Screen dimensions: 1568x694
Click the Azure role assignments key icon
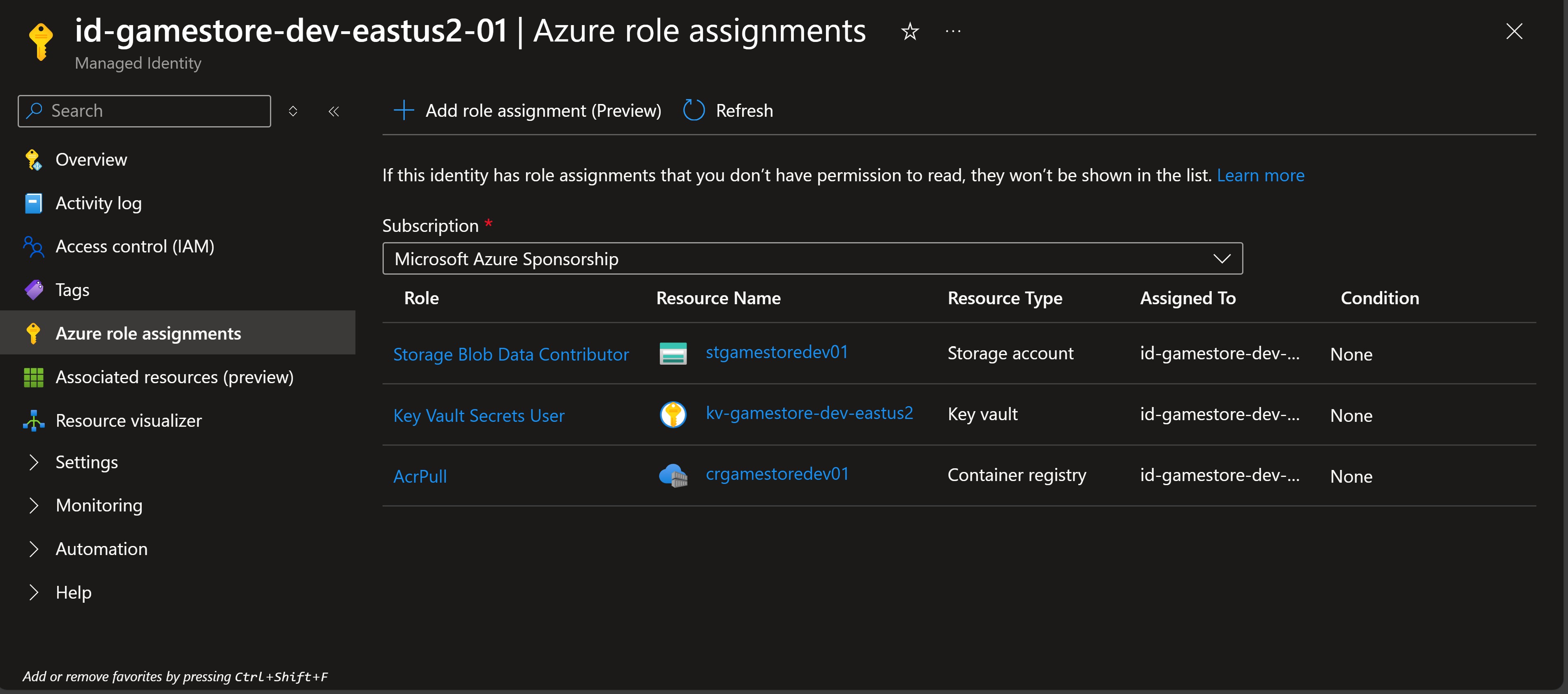click(x=33, y=333)
